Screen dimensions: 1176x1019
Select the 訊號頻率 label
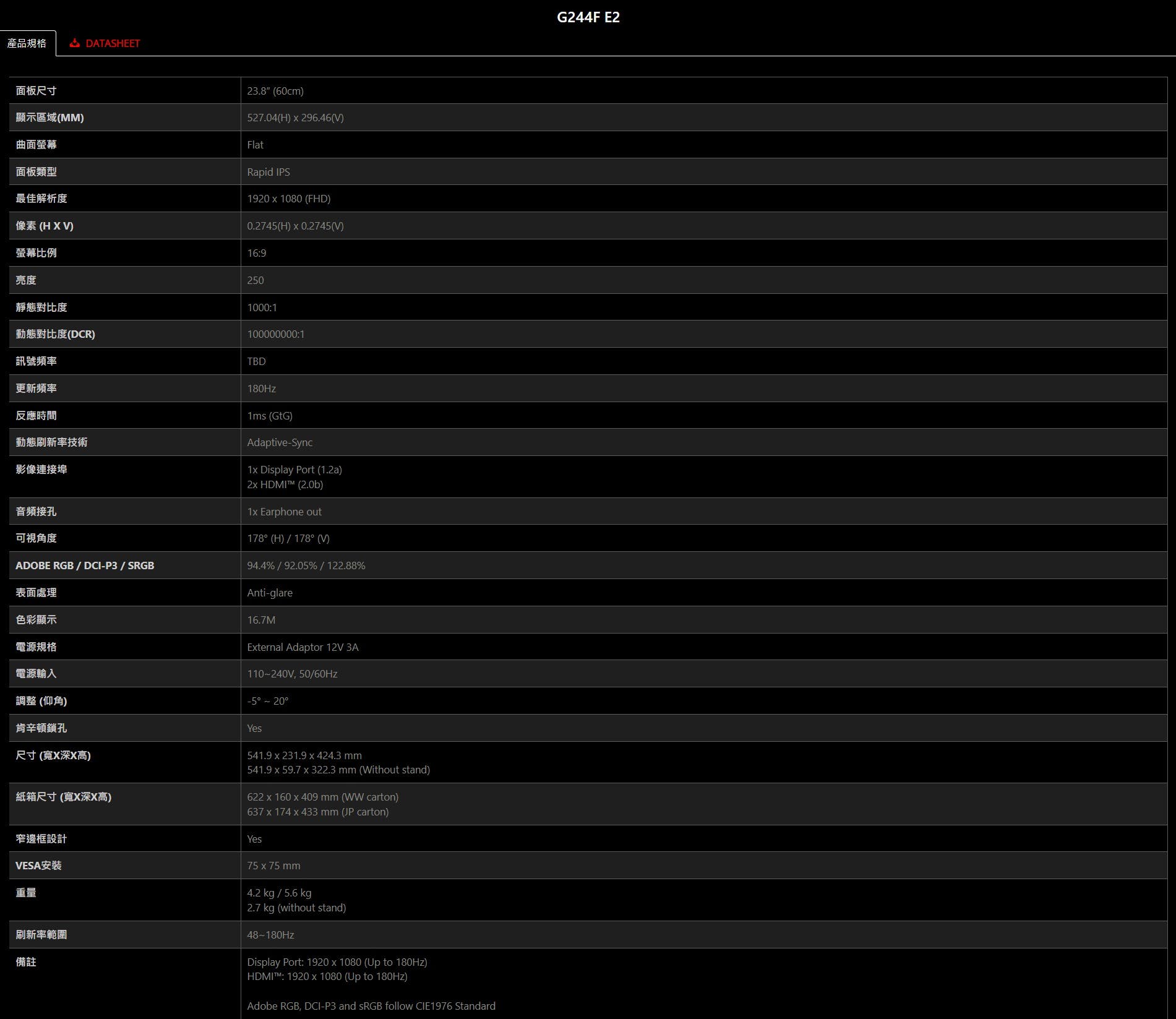36,361
